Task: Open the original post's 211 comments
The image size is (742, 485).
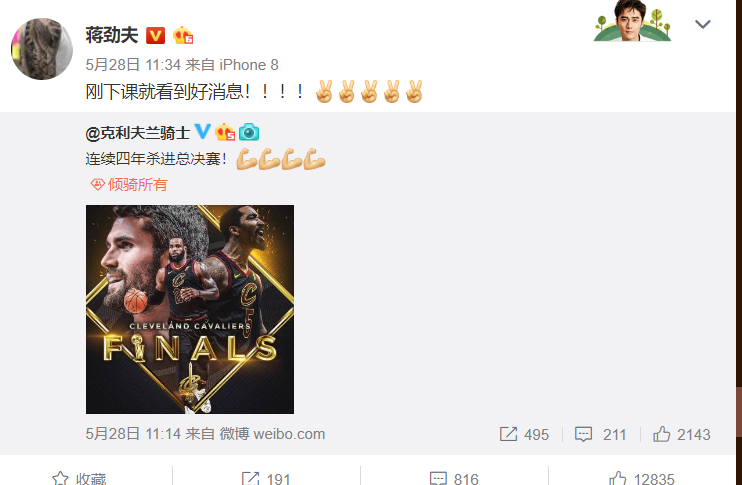Action: [600, 434]
